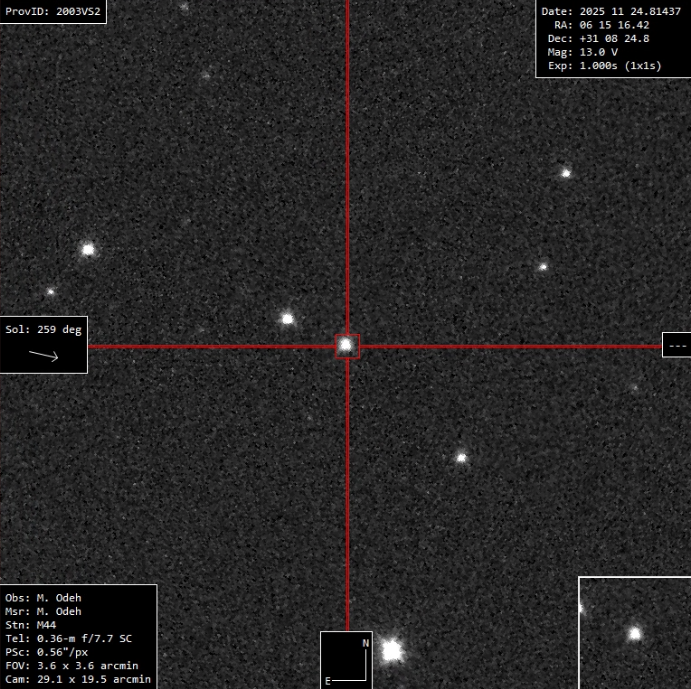Click the Sol: 259 deg text

(43, 329)
